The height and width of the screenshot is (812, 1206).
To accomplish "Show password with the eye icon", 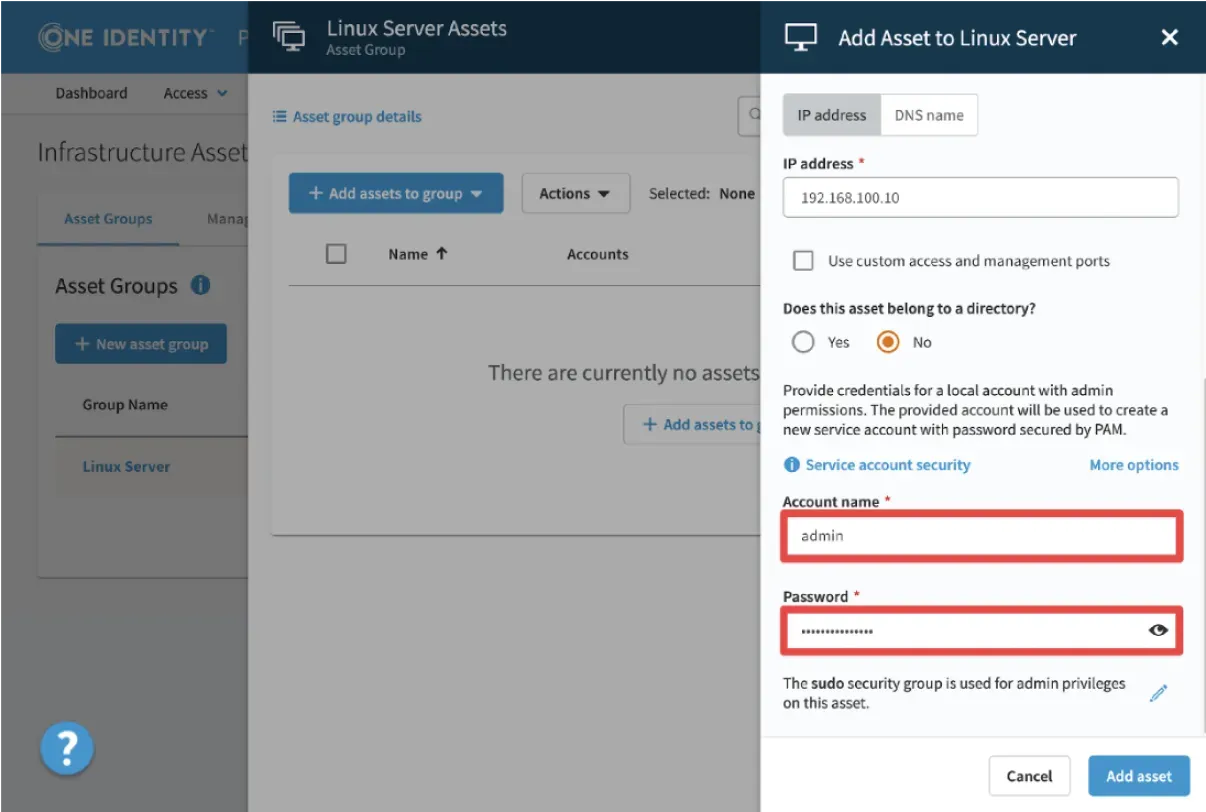I will pos(1158,630).
